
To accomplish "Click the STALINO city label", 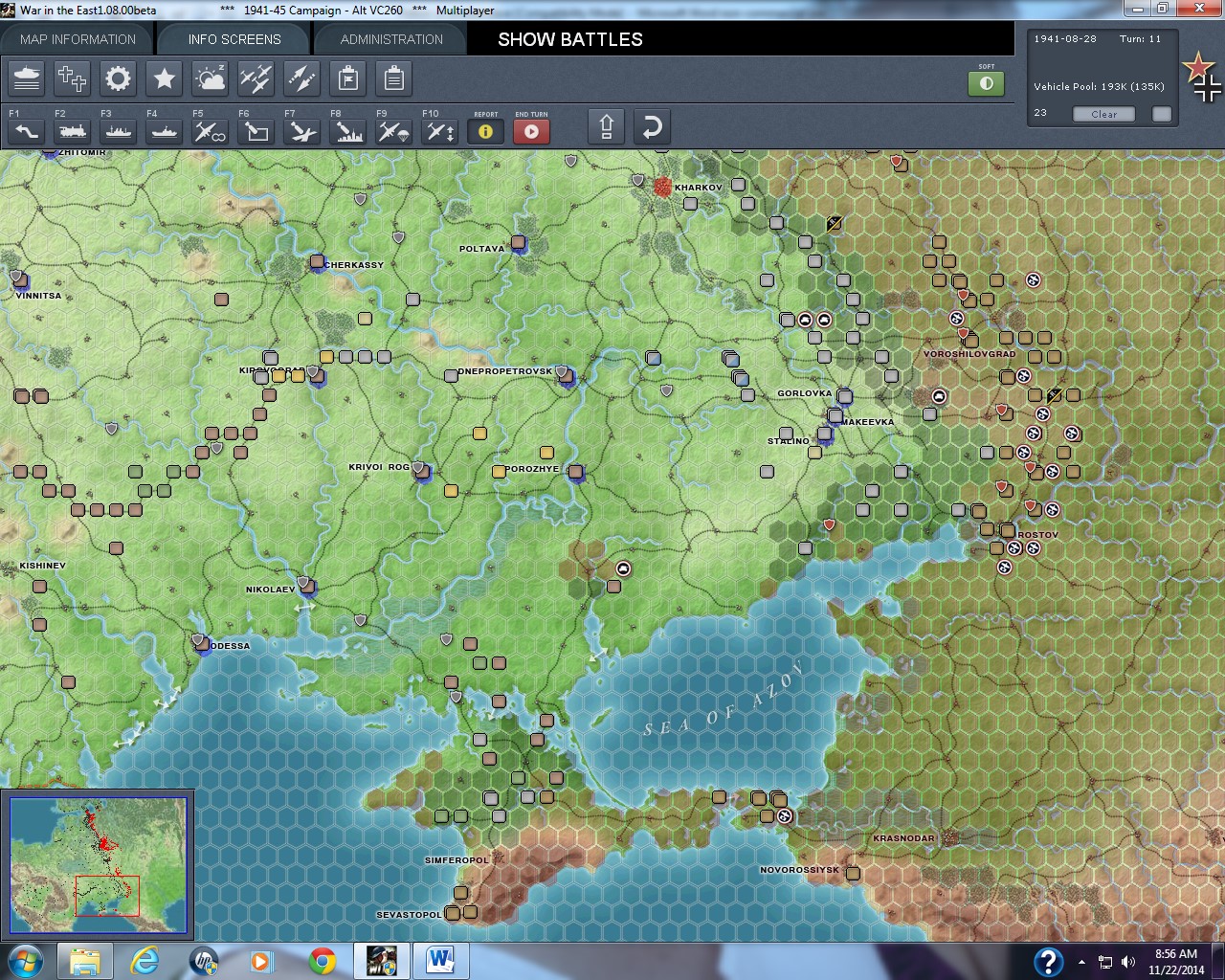I will tap(789, 441).
